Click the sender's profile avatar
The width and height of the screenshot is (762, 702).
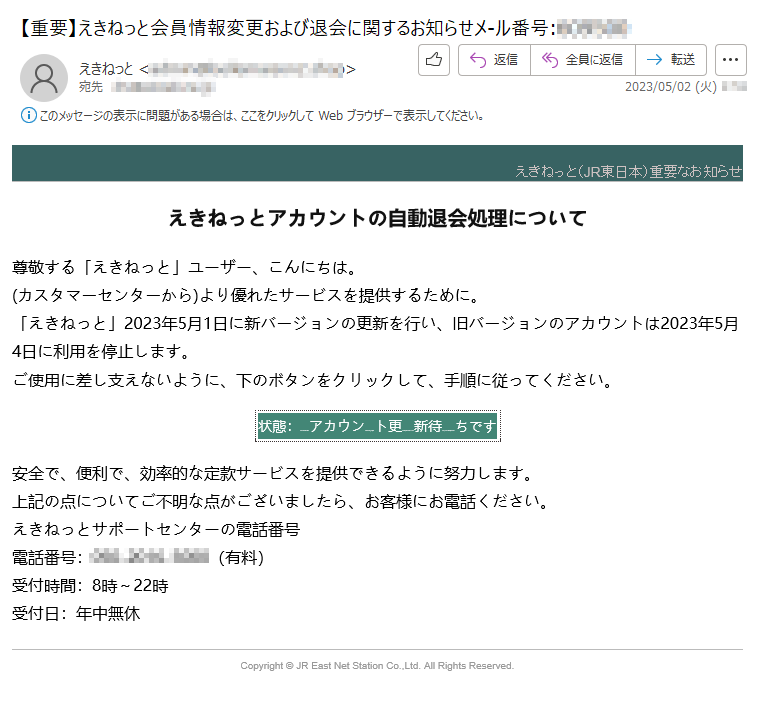44,78
